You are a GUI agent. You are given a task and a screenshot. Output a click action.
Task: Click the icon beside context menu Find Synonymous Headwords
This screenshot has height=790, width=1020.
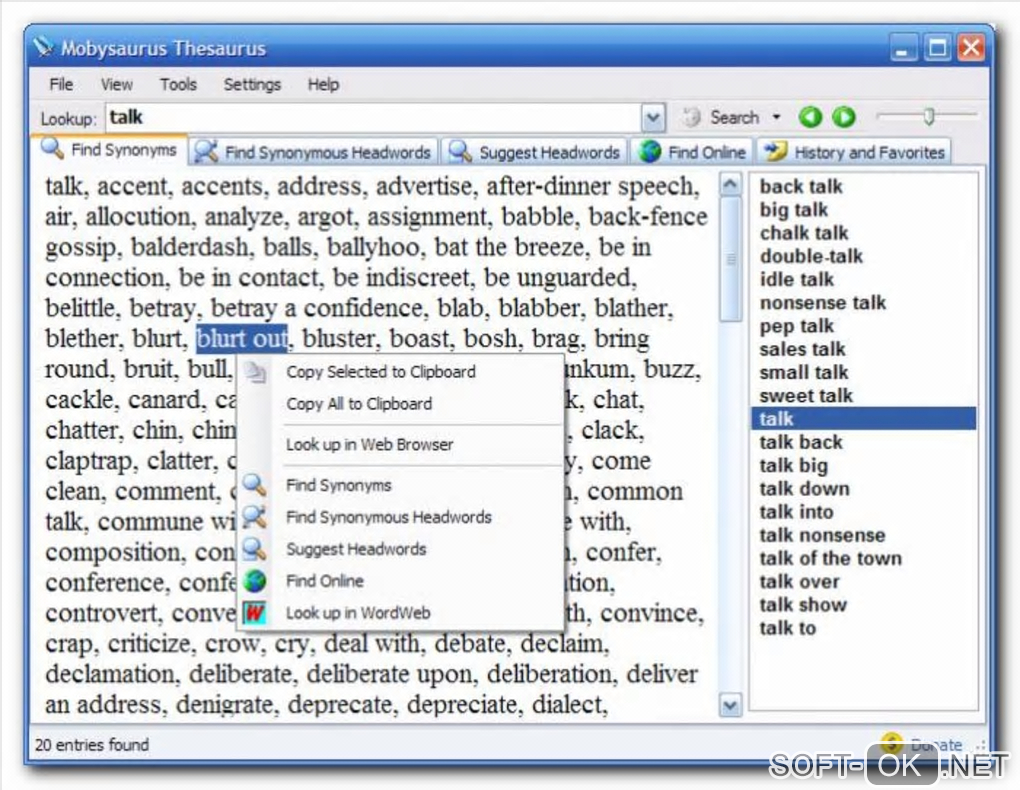pos(254,517)
